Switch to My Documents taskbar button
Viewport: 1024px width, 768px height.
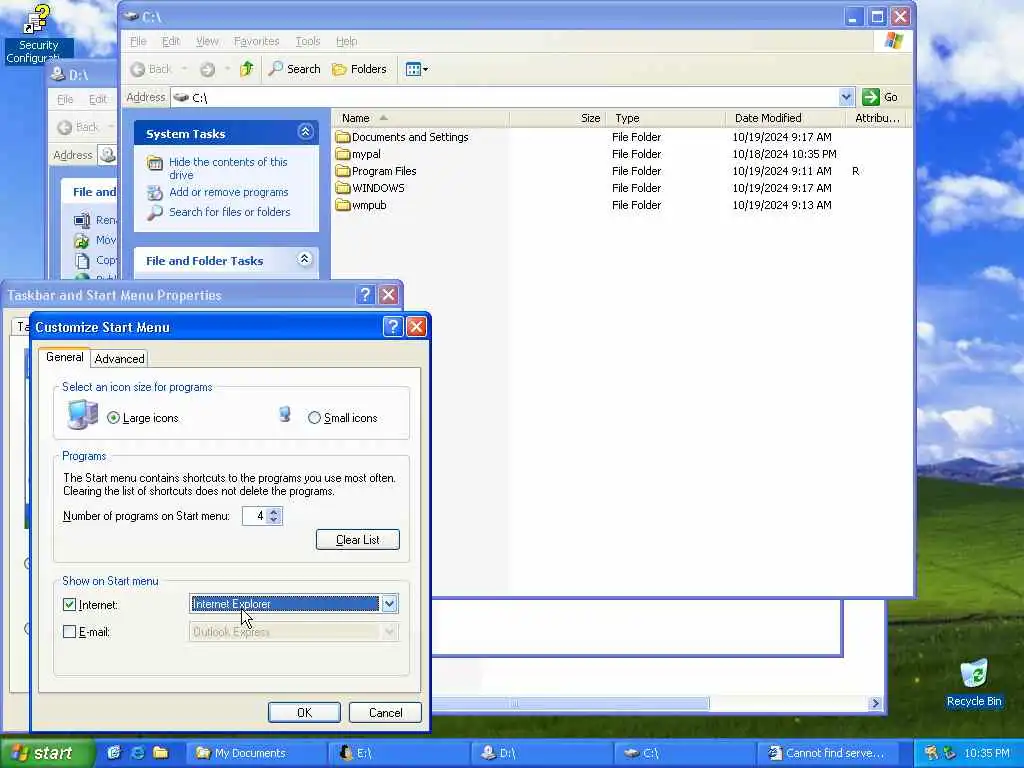click(256, 753)
